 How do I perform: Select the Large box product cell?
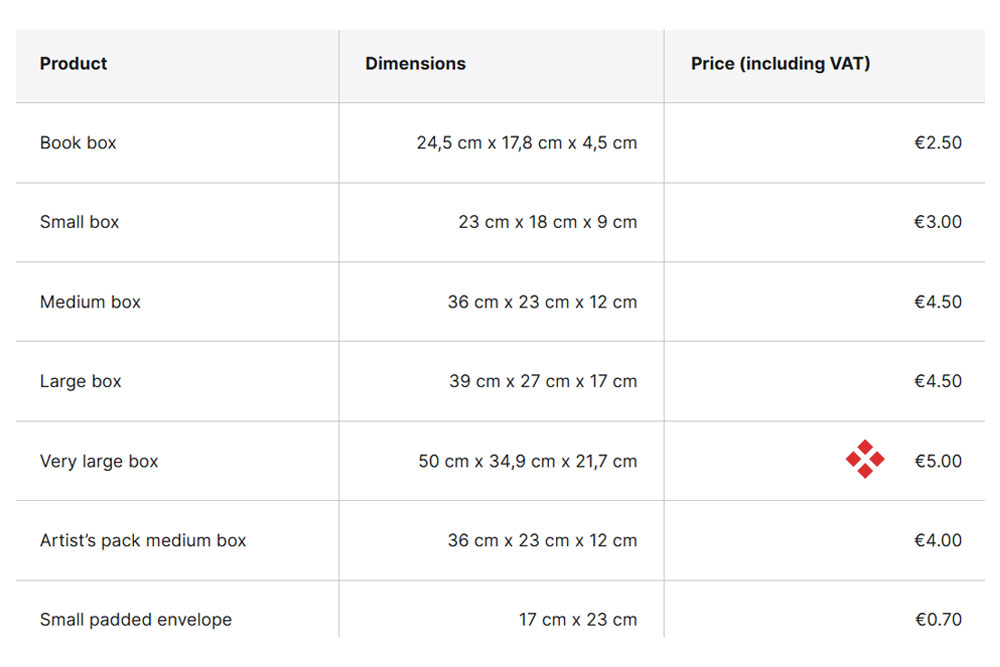[80, 381]
